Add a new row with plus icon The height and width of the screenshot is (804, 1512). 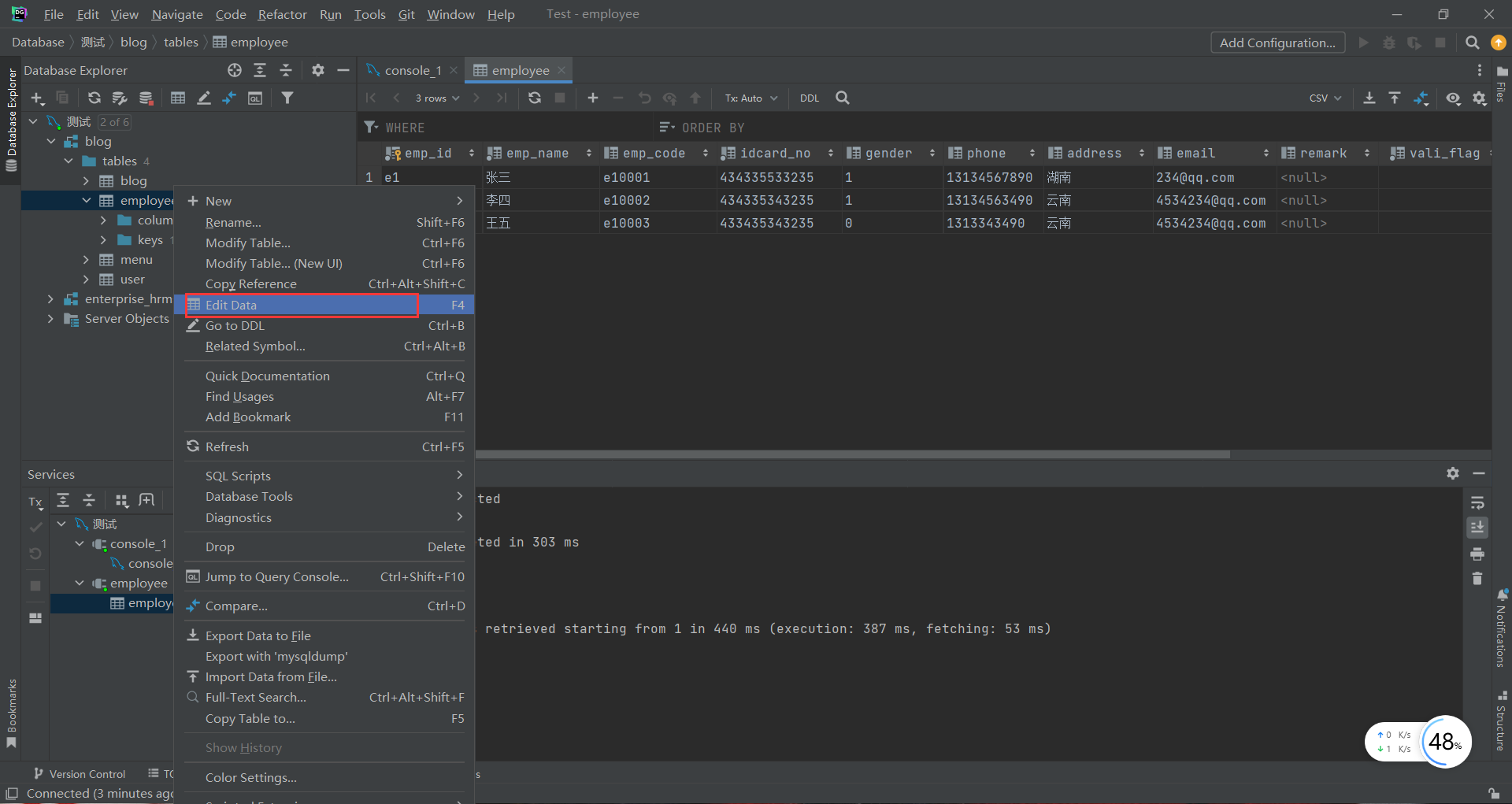pyautogui.click(x=593, y=98)
